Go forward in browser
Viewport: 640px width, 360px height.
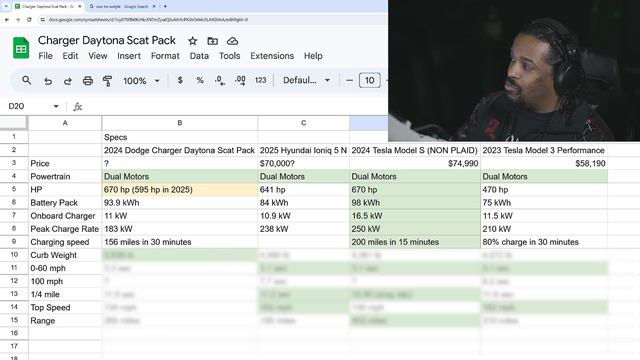click(x=18, y=20)
